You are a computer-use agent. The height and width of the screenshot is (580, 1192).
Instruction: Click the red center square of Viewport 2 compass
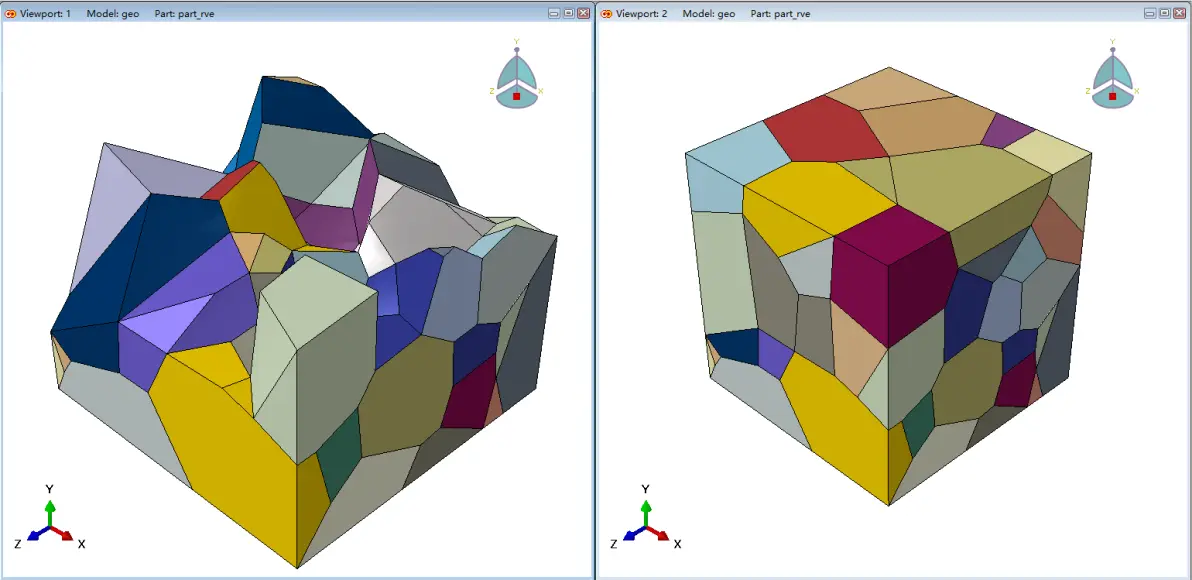click(1113, 97)
